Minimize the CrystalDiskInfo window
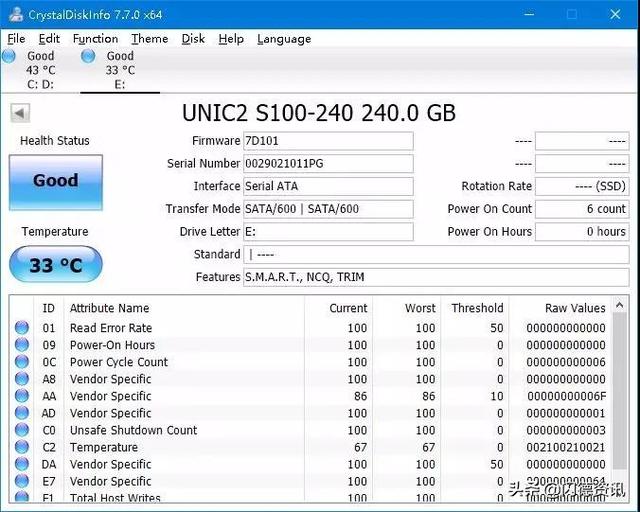The height and width of the screenshot is (512, 640). point(529,15)
